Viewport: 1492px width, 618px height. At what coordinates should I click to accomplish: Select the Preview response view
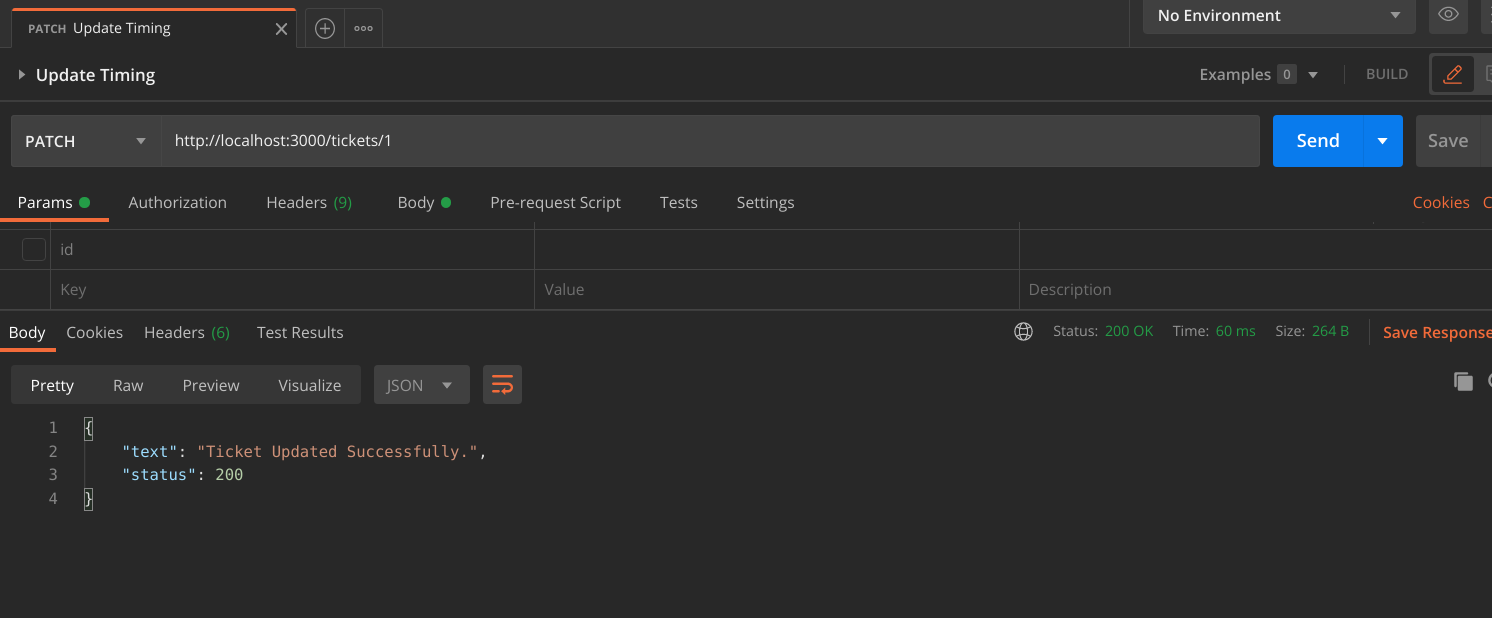tap(211, 385)
